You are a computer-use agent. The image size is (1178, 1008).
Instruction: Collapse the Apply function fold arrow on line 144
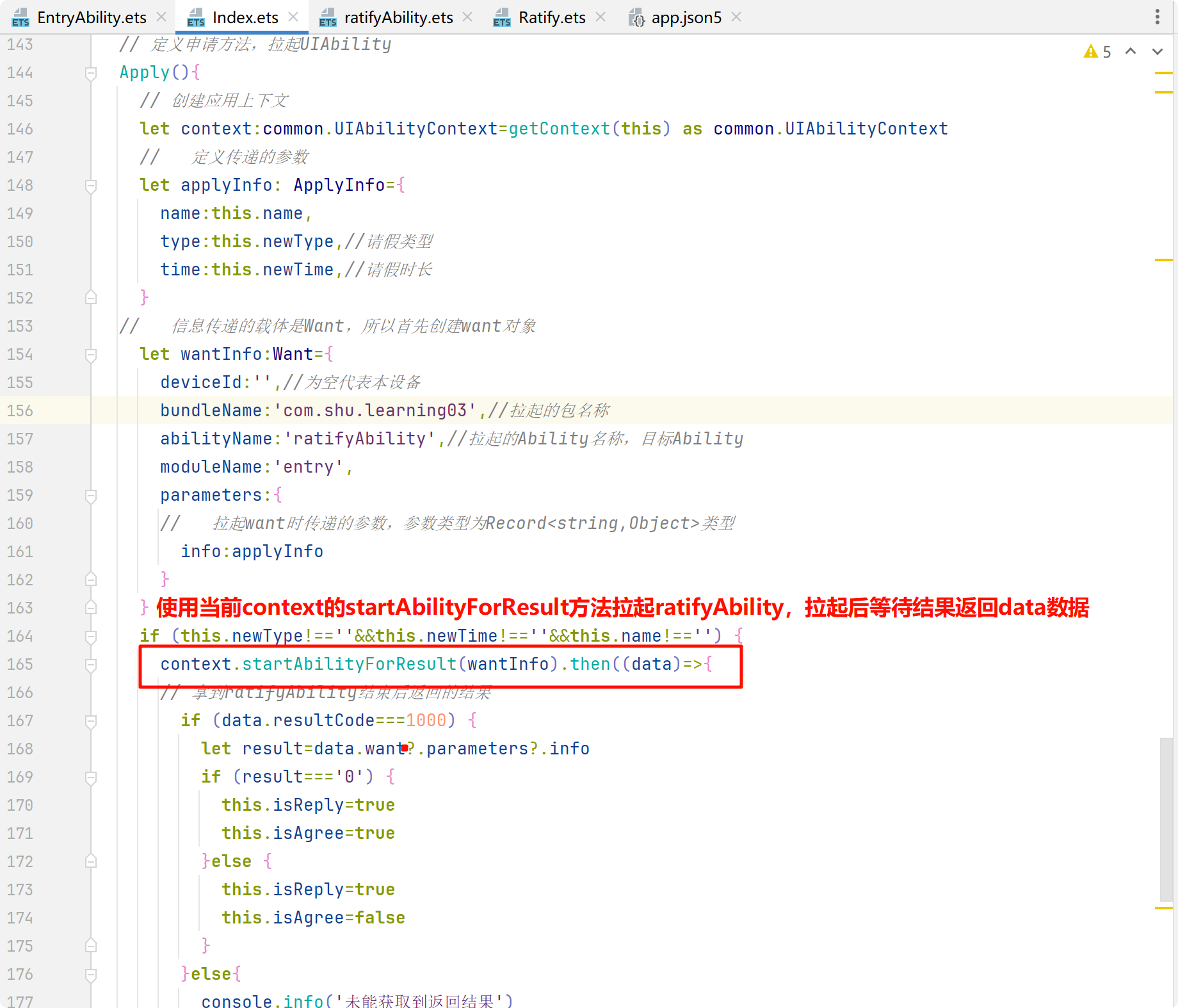point(90,72)
